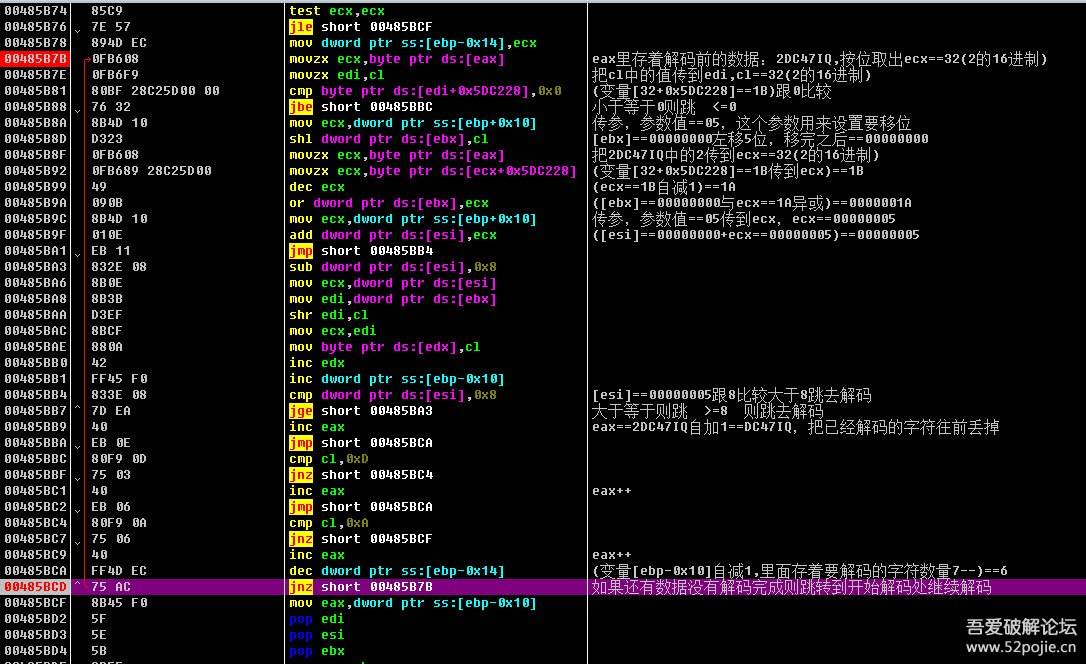Select 'or dword ptr ds:[ebx],ecx' instruction

(x=389, y=203)
